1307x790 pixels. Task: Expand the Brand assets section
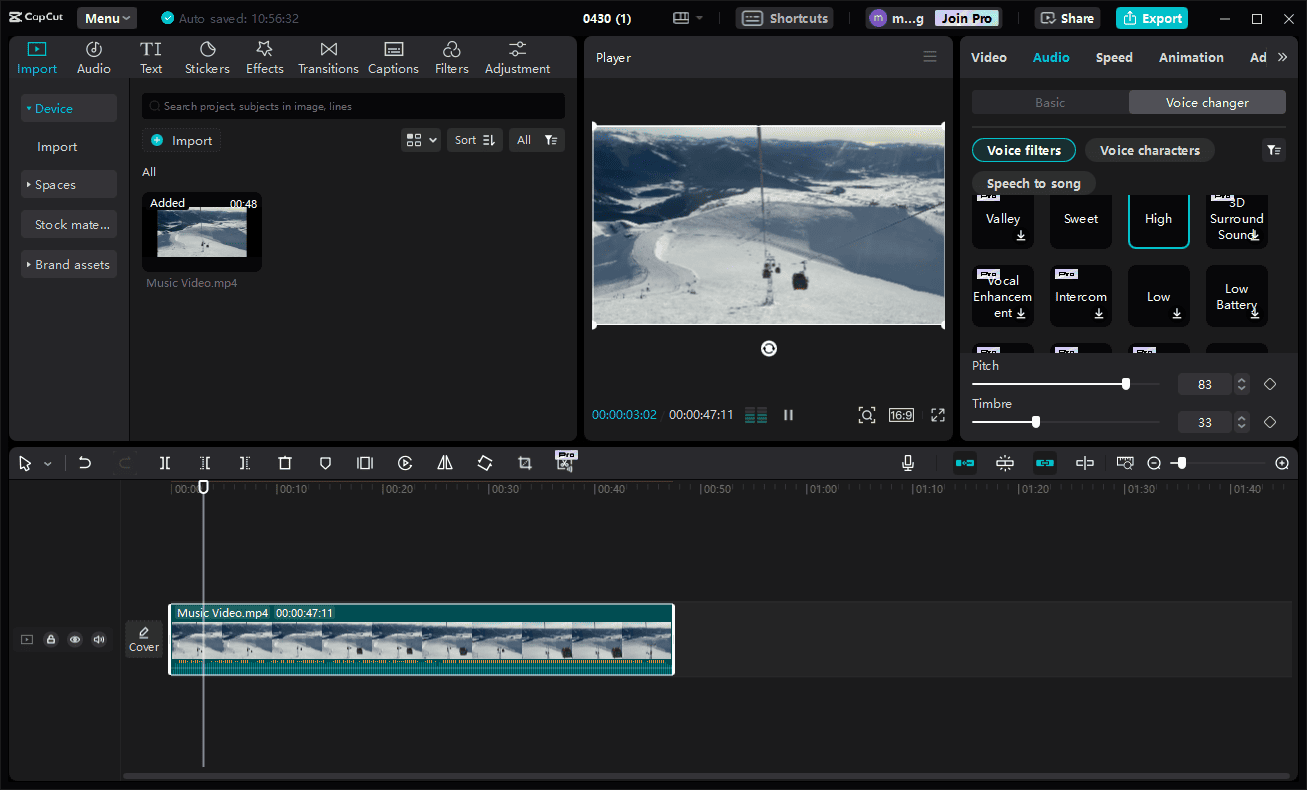click(69, 264)
